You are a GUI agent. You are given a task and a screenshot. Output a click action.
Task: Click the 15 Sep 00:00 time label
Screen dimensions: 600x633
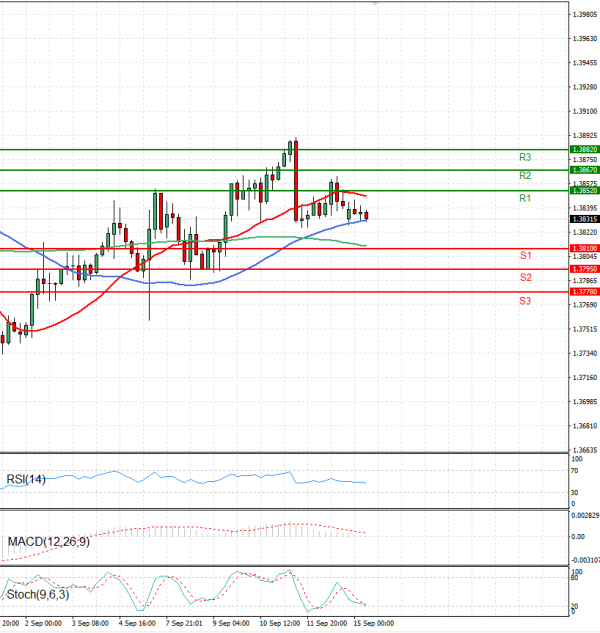coord(374,623)
